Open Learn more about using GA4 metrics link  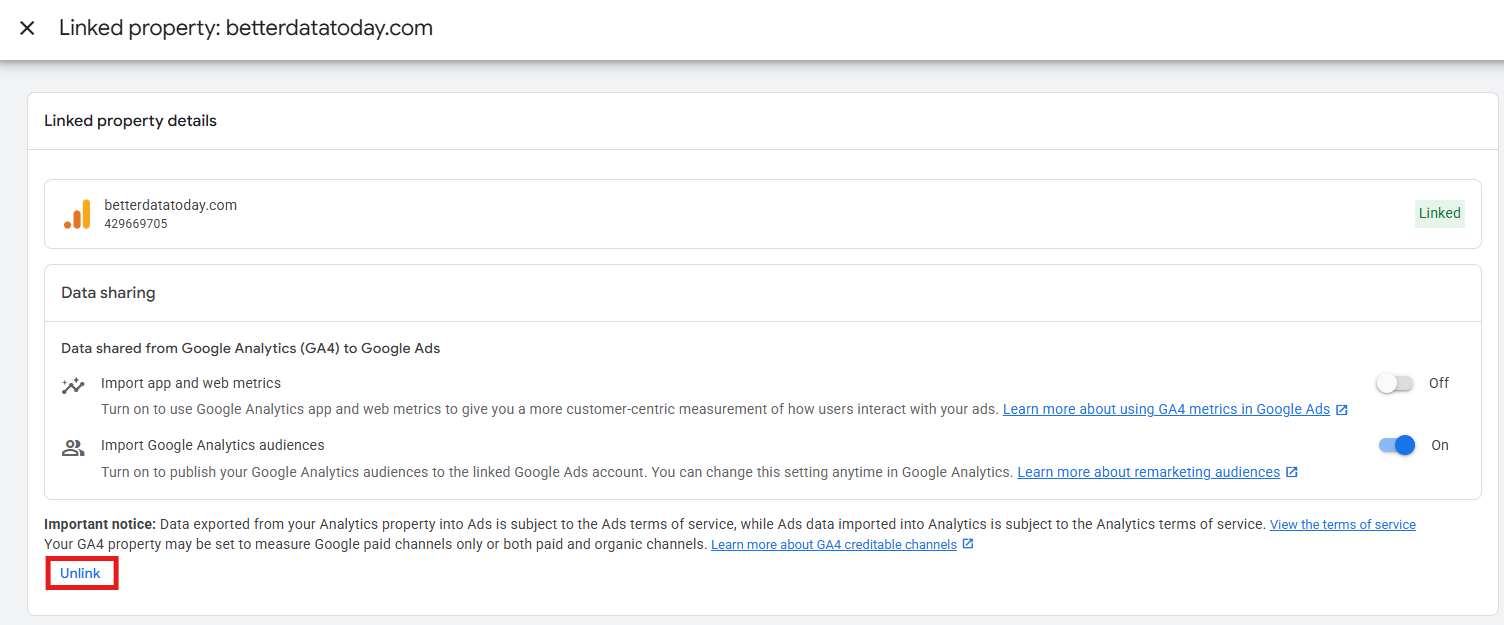(1175, 409)
